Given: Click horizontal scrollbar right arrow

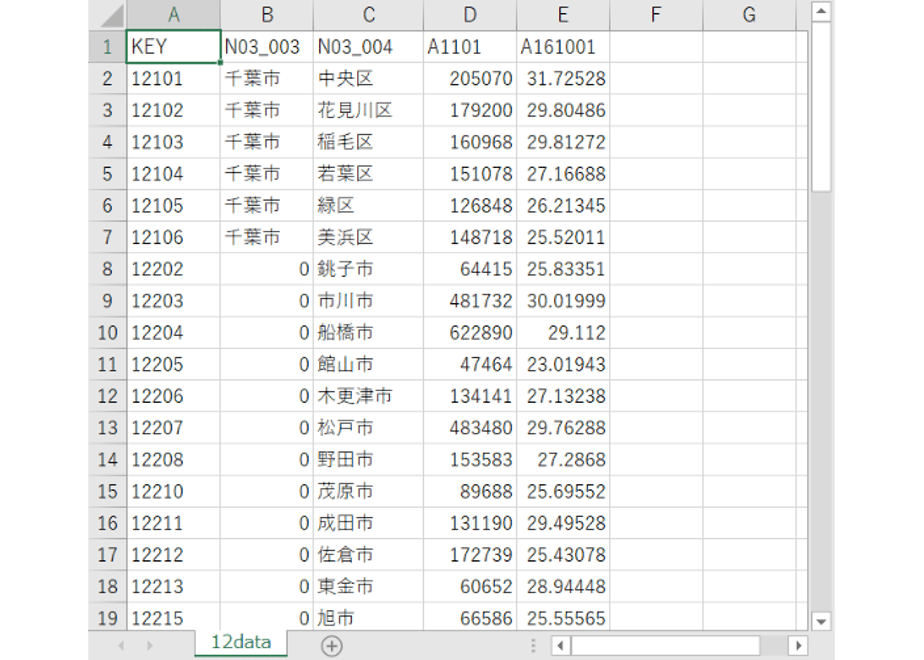Looking at the screenshot, I should tap(798, 646).
